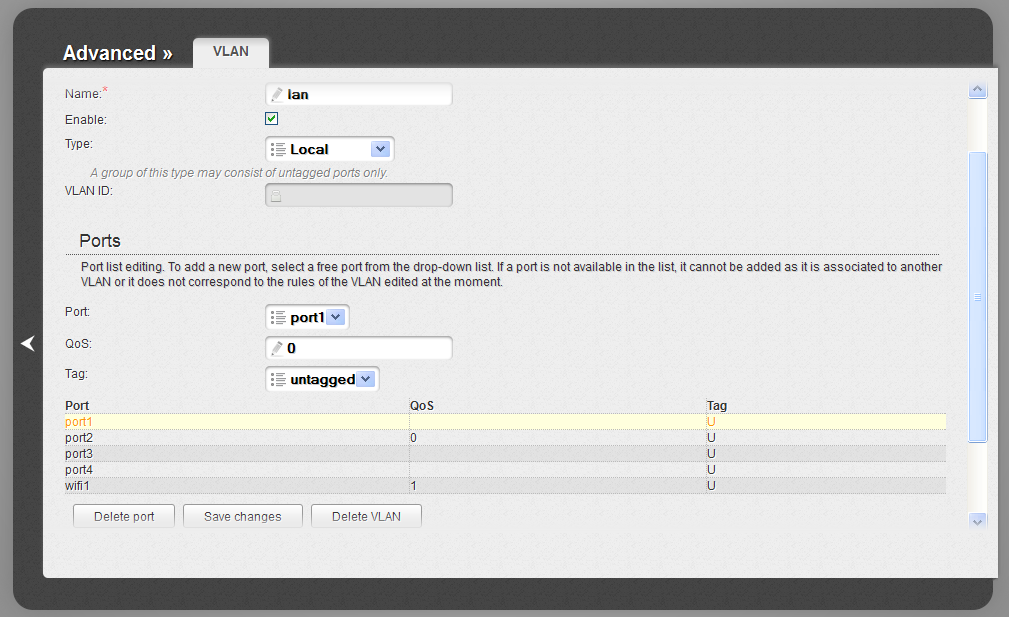
Task: Select the port4 row in table
Action: (x=505, y=470)
